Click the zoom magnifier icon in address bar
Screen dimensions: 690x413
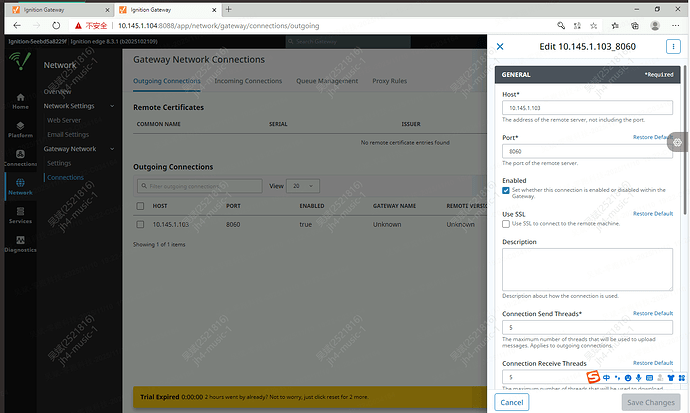[561, 26]
